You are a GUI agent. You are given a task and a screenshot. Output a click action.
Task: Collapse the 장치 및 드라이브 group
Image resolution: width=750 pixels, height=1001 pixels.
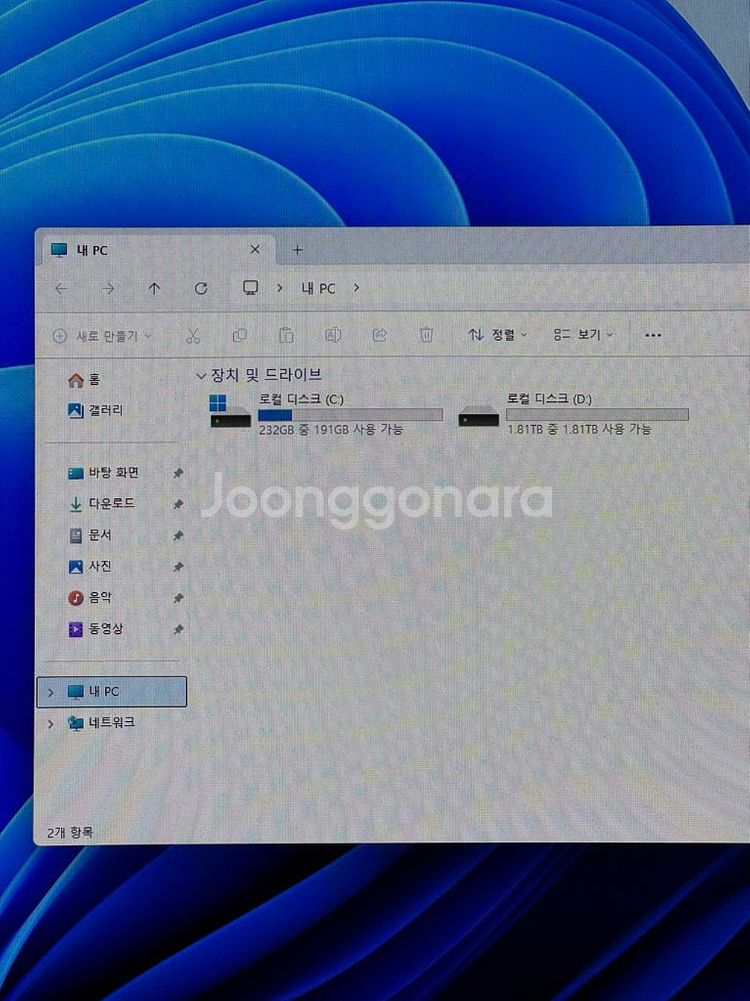(x=201, y=375)
